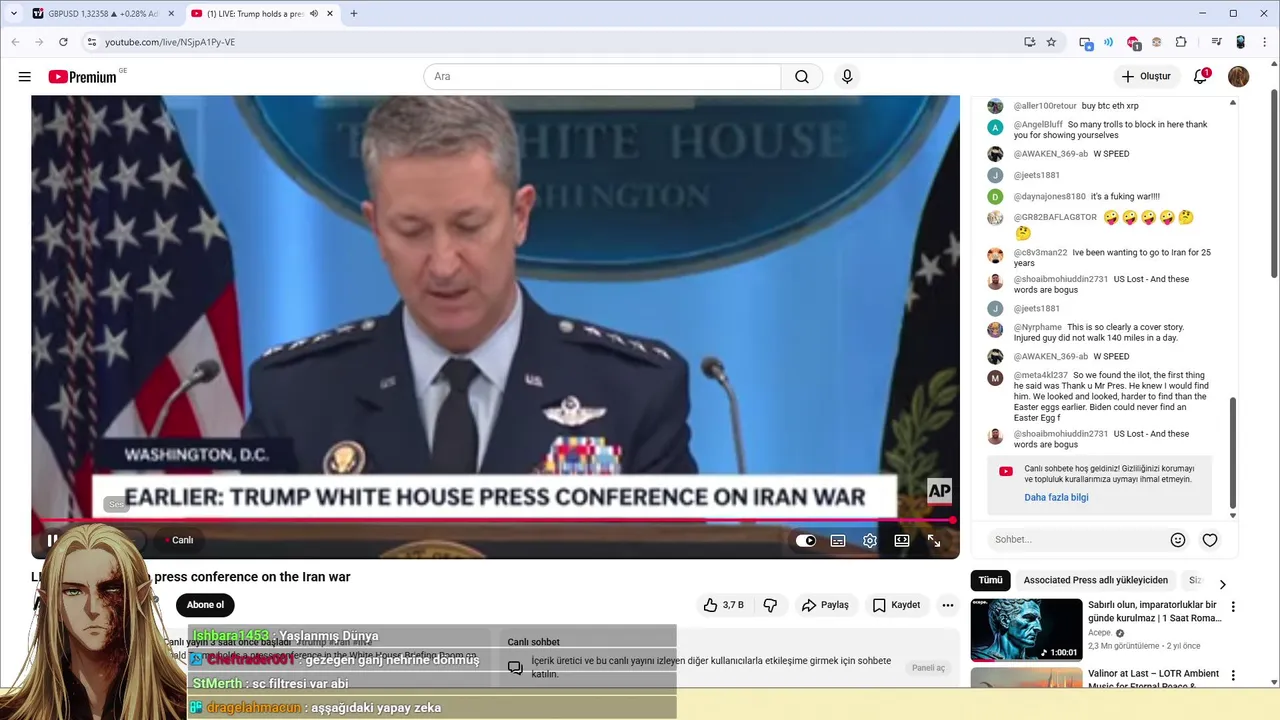Open options for Valinor at Last video

[1233, 676]
